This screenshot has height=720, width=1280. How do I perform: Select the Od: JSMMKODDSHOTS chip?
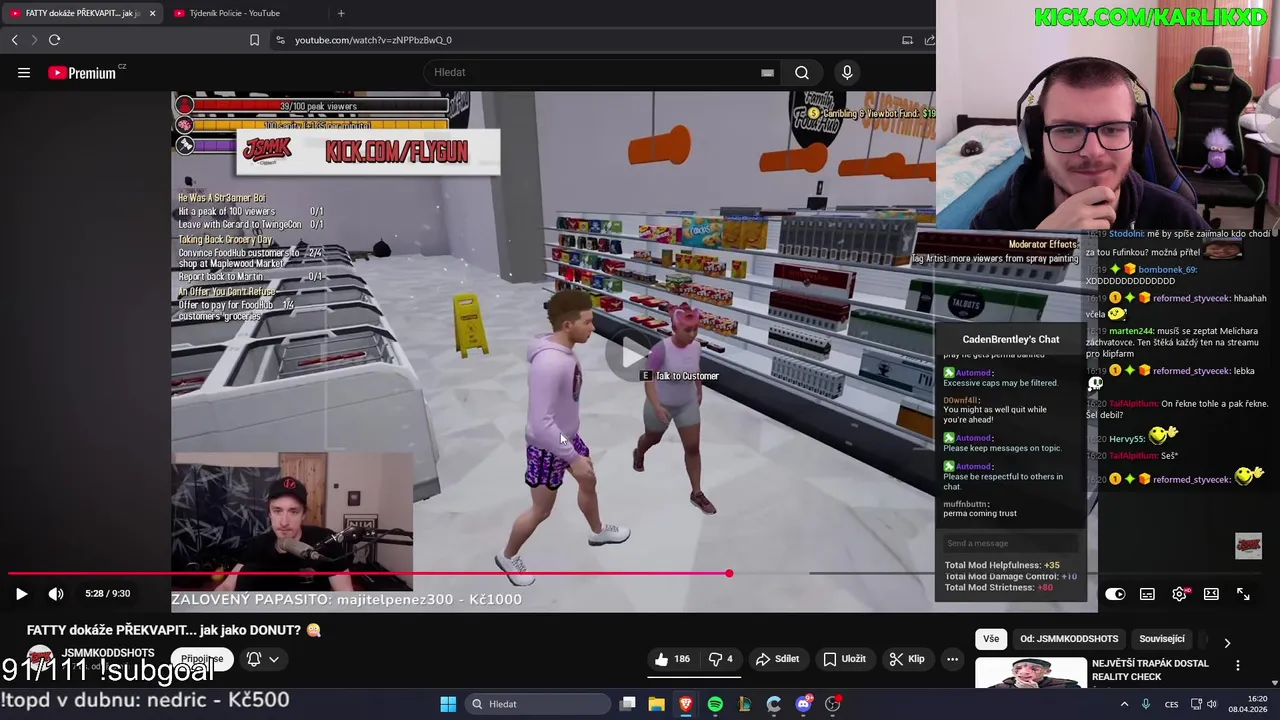click(1069, 639)
